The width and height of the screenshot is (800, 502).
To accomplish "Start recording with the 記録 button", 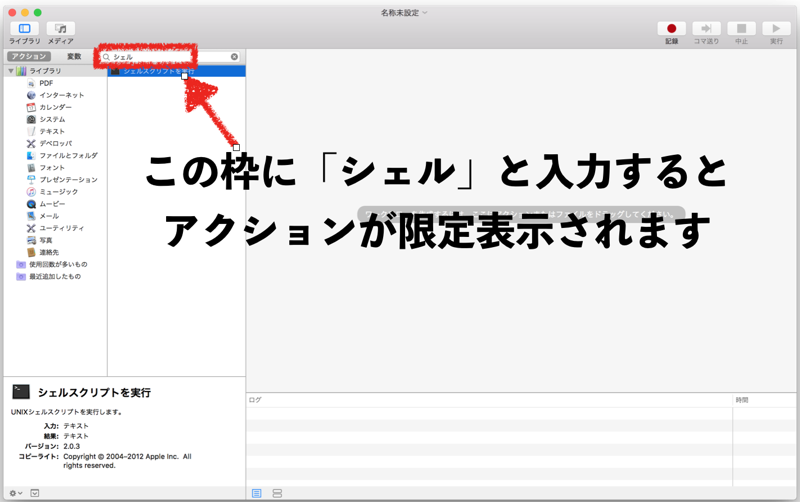I will tap(671, 29).
